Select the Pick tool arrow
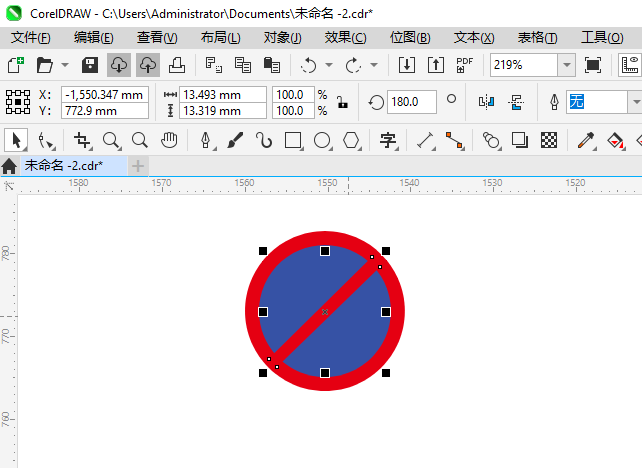 [16, 140]
